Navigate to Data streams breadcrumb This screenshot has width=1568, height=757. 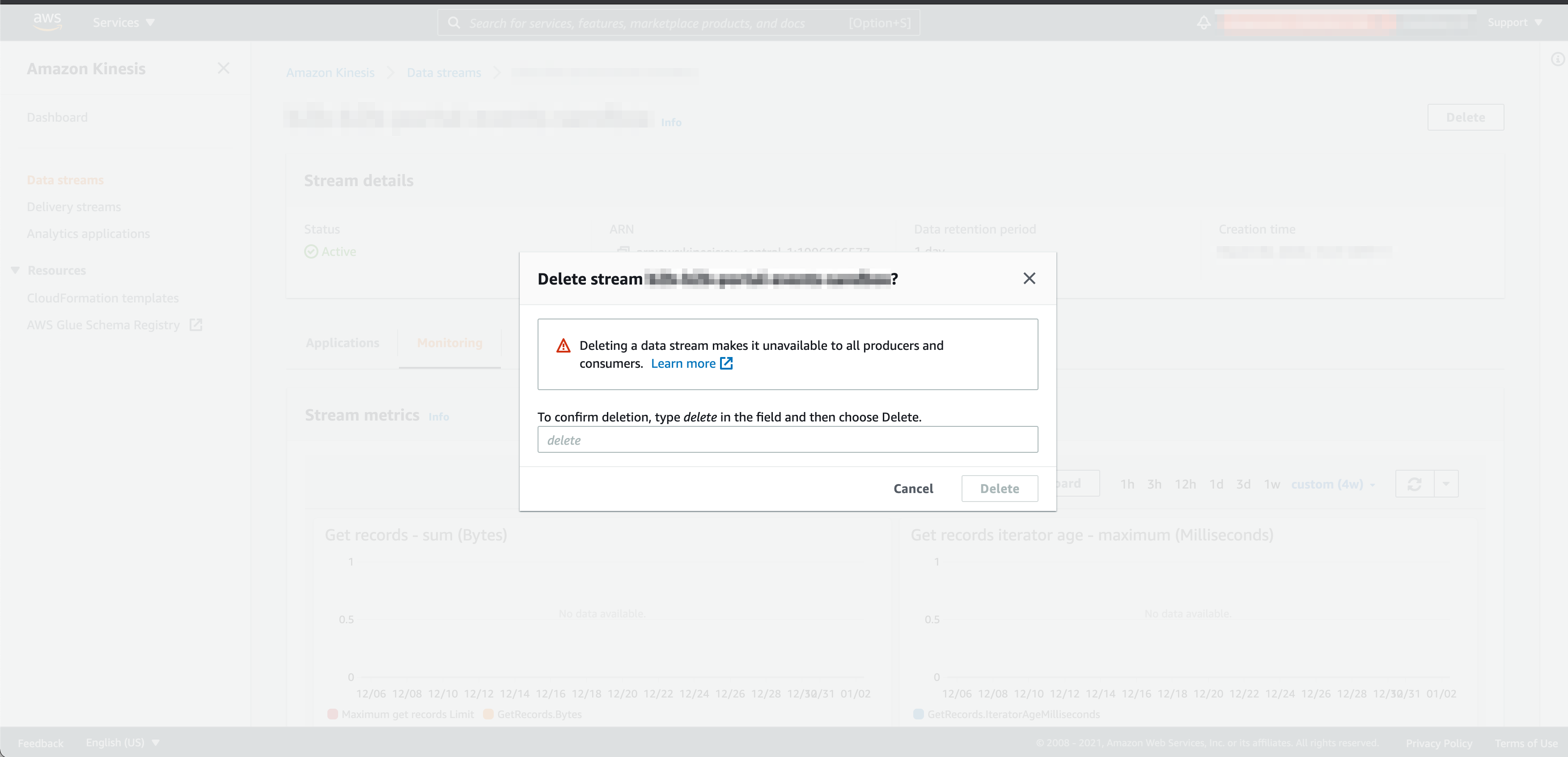click(444, 72)
